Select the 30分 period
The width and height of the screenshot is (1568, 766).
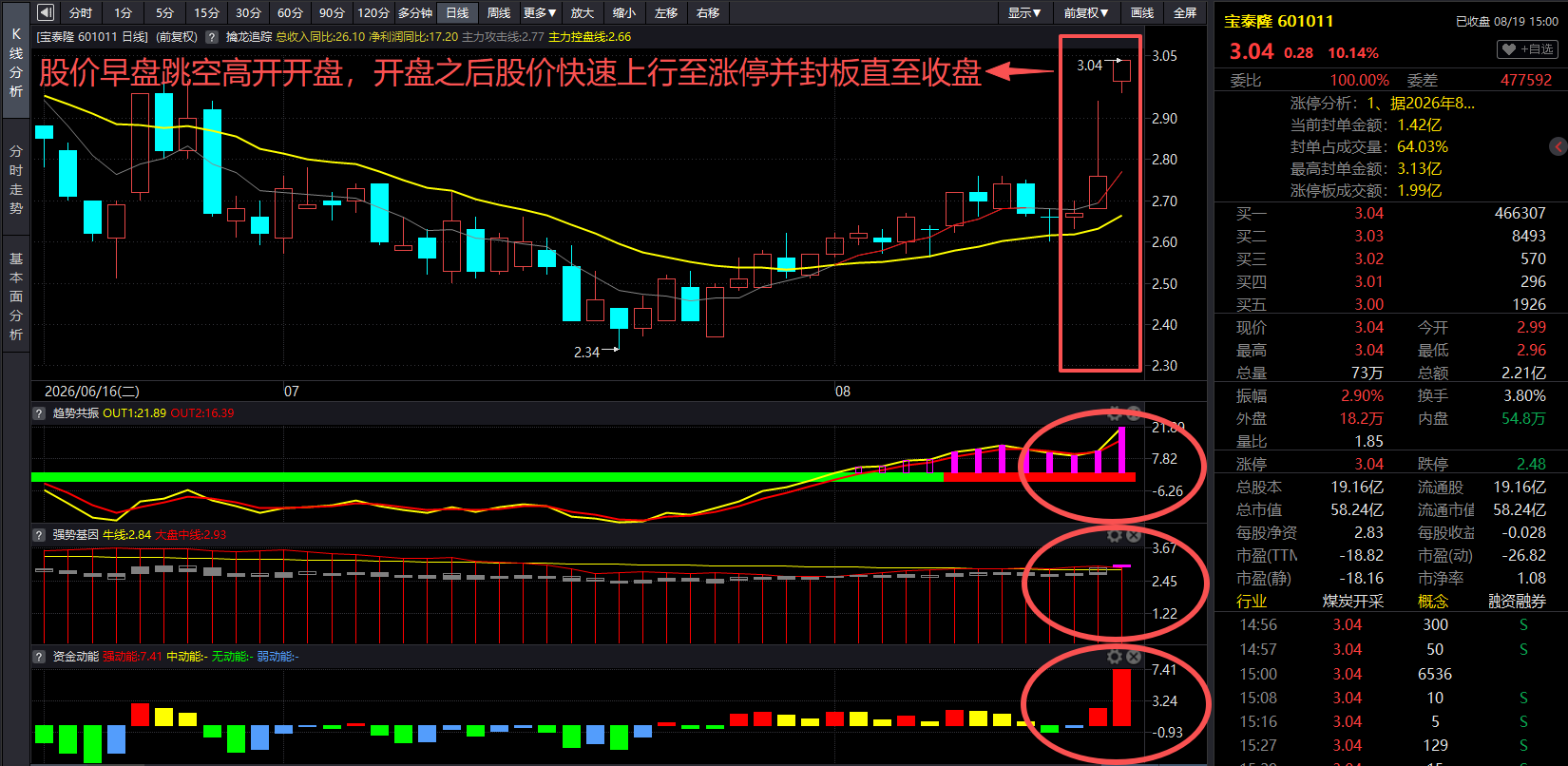coord(248,12)
